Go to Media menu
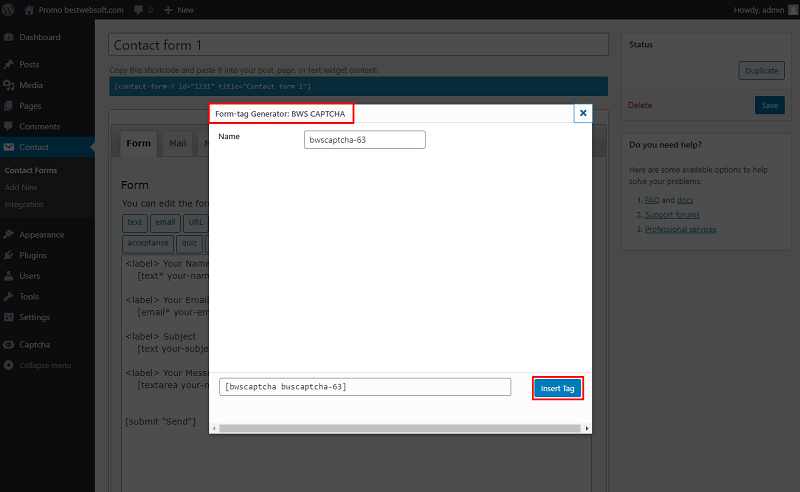Image resolution: width=800 pixels, height=492 pixels. [31, 85]
